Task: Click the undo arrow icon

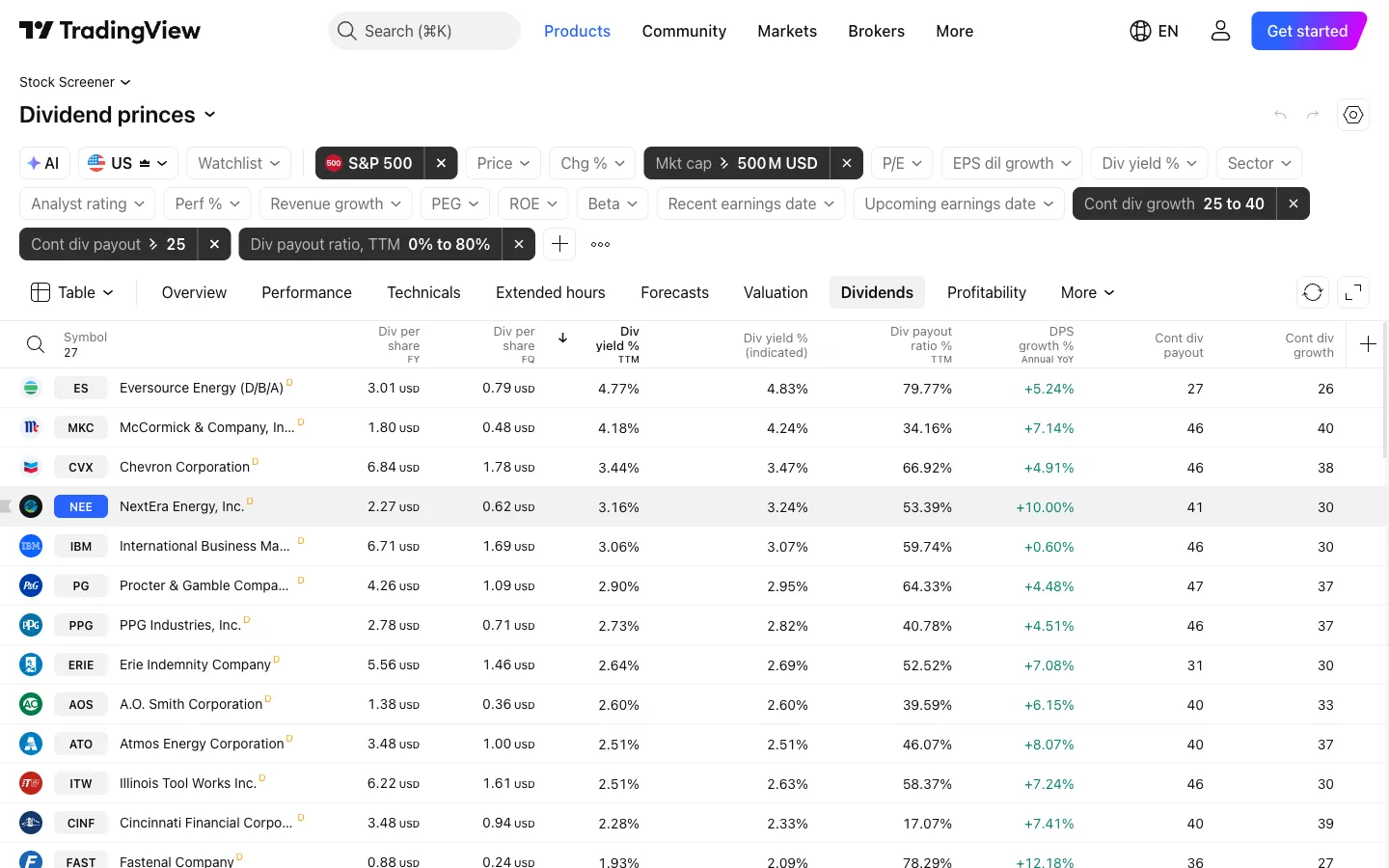Action: (x=1280, y=115)
